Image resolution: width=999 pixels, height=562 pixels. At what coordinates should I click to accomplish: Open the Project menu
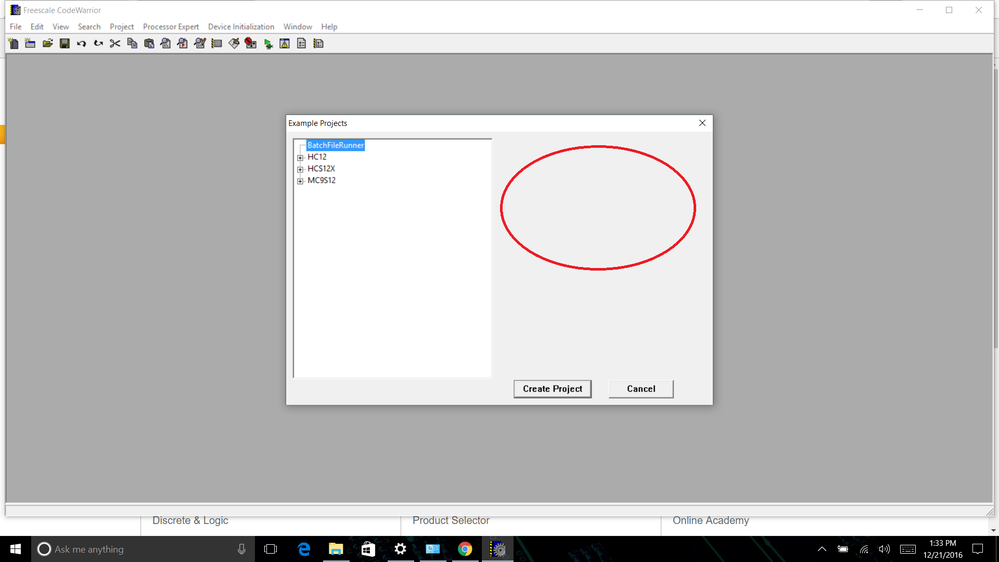pos(122,27)
